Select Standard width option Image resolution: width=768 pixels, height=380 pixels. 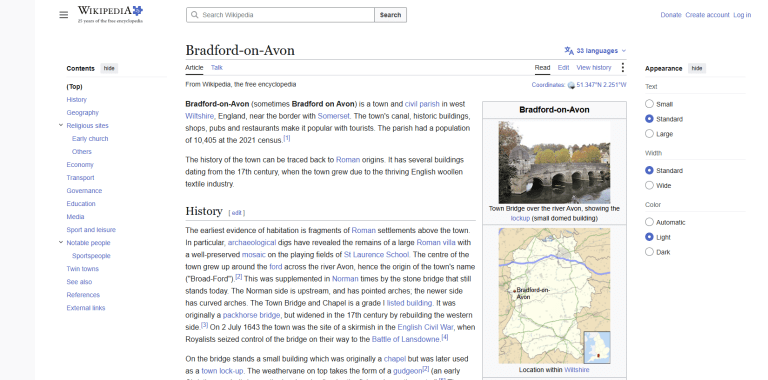coord(649,170)
